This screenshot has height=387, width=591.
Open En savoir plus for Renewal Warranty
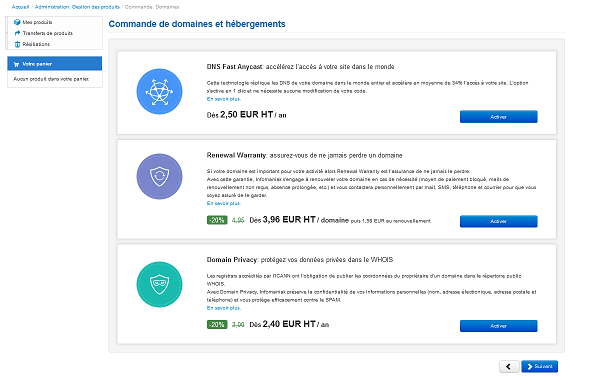tap(224, 203)
